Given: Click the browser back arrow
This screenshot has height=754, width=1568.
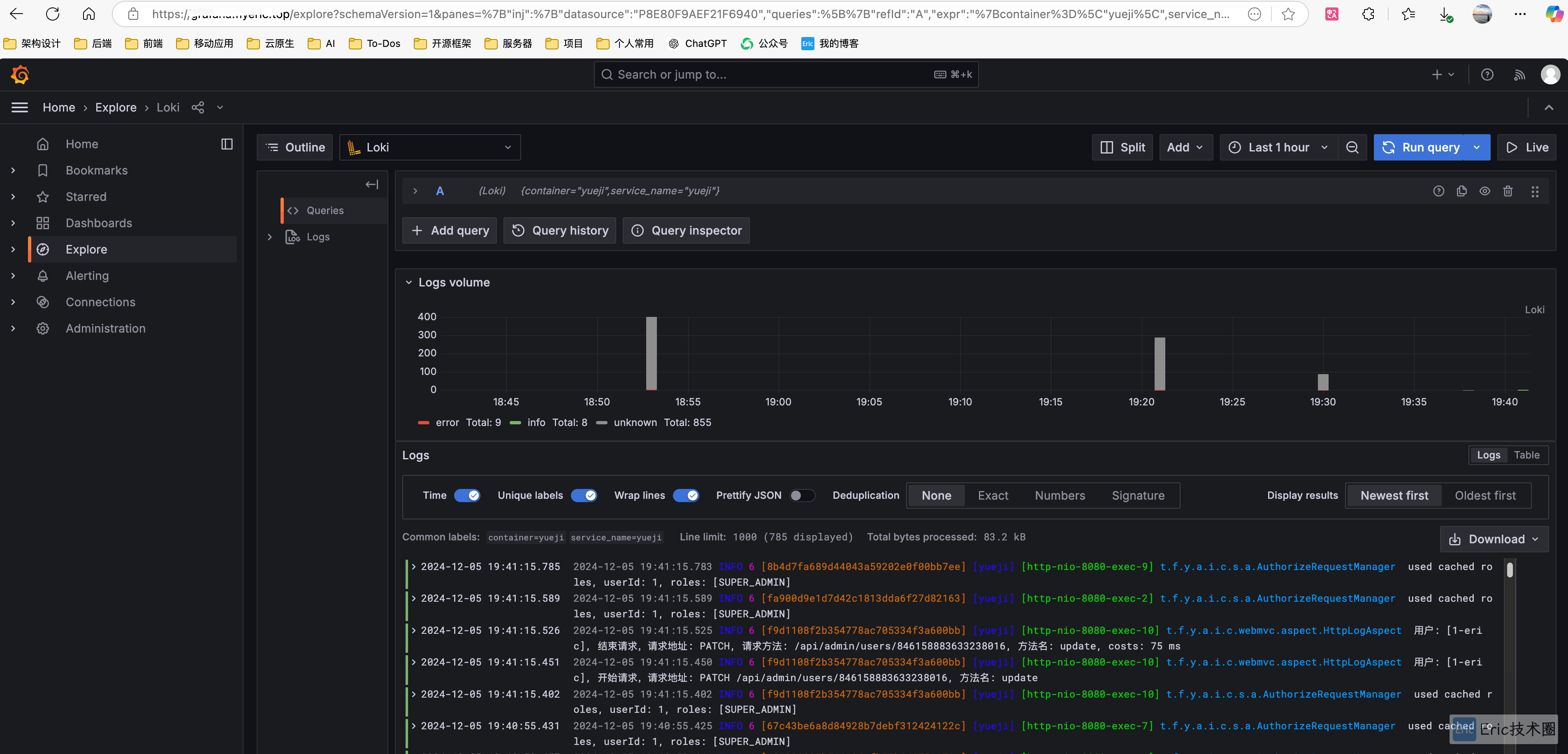Looking at the screenshot, I should click(x=16, y=14).
